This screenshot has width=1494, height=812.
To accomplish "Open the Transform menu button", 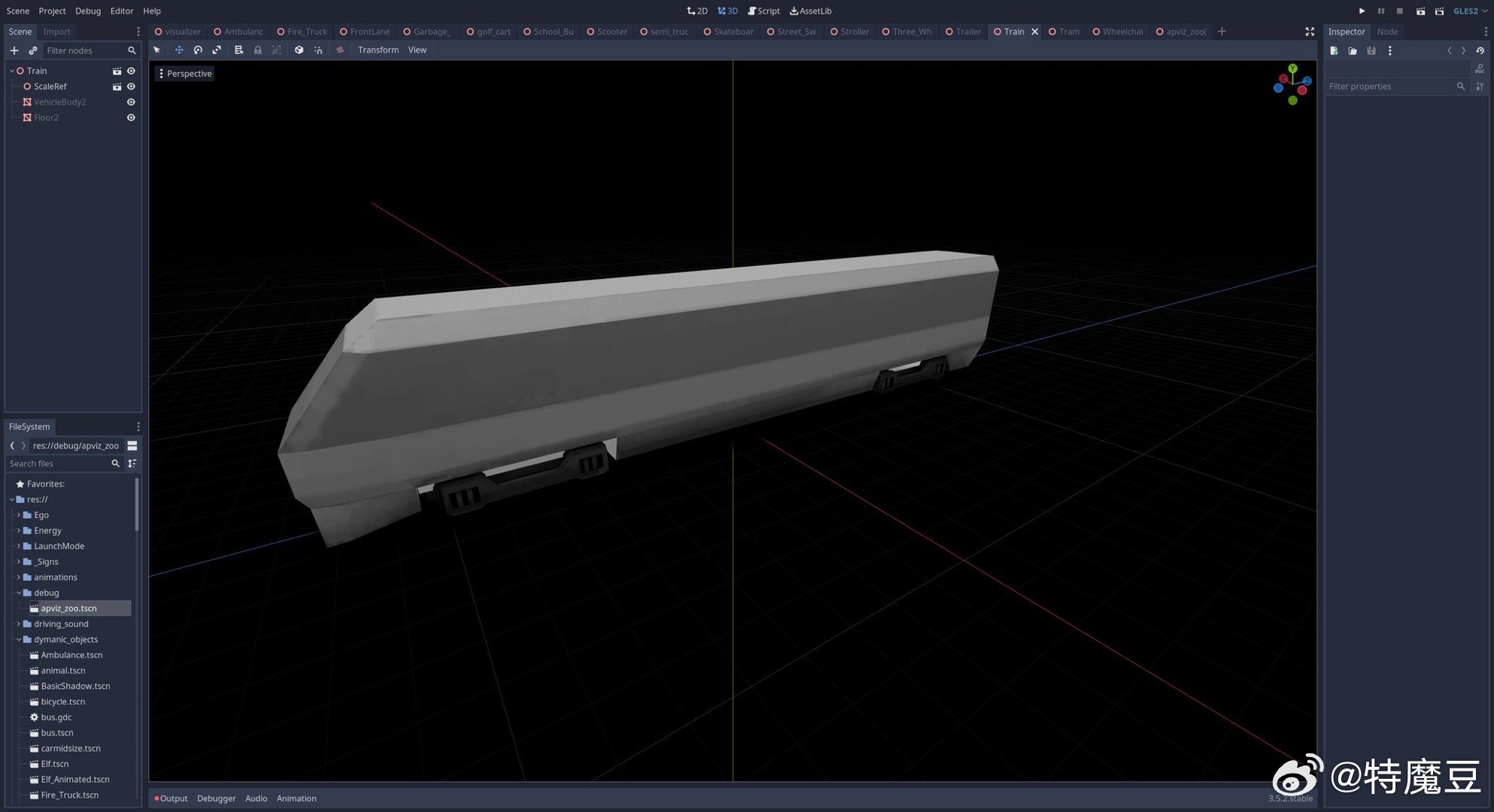I will (378, 50).
